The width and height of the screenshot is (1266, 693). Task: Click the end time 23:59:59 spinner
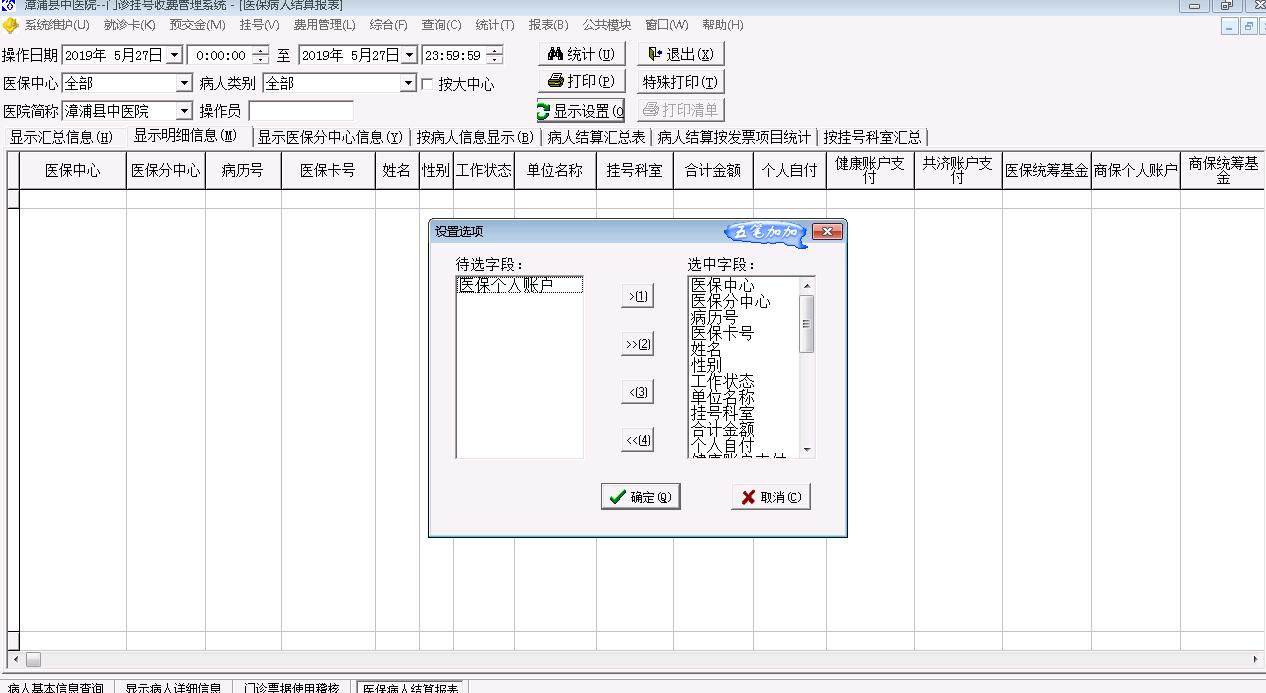pyautogui.click(x=493, y=55)
